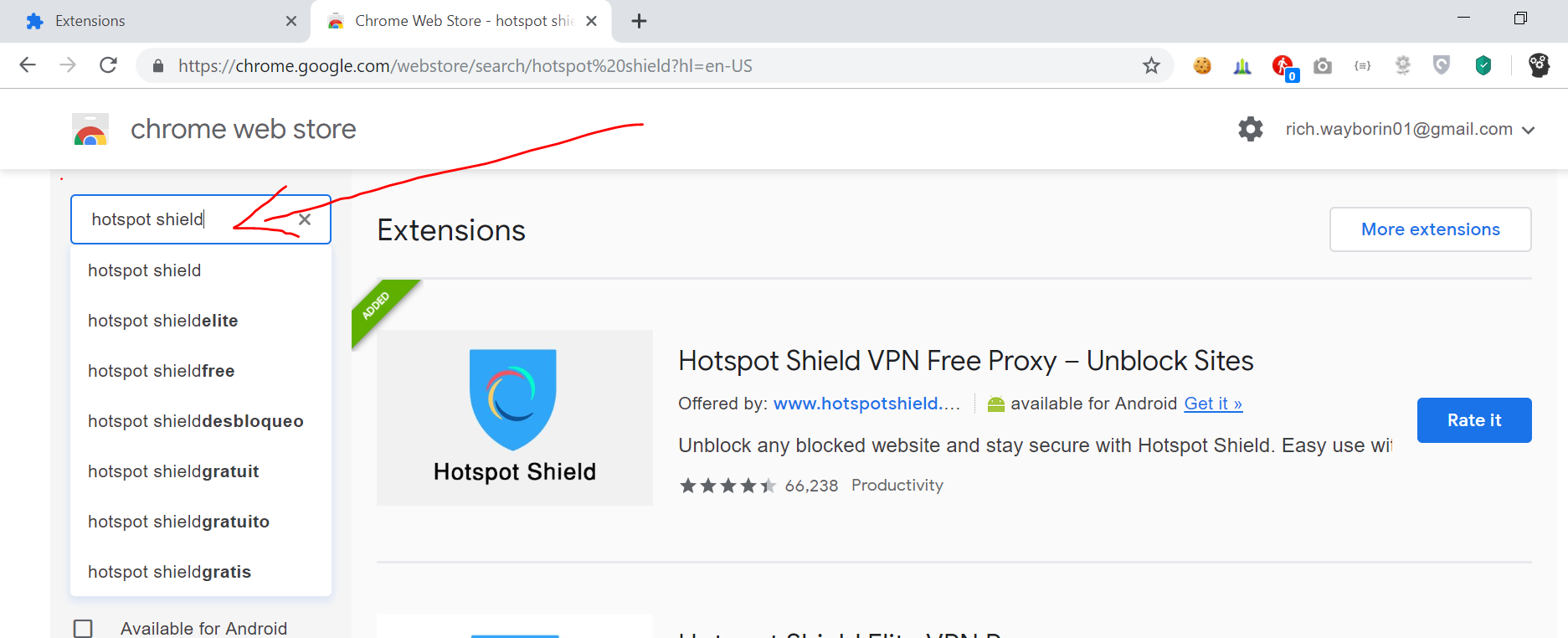Screen dimensions: 1568x638
Task: Follow the 'Get it »' Android link
Action: tap(1213, 404)
